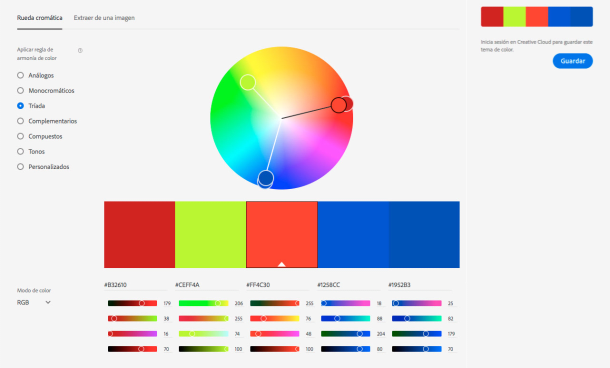
Task: Select the blue handle on the color wheel
Action: click(x=266, y=178)
